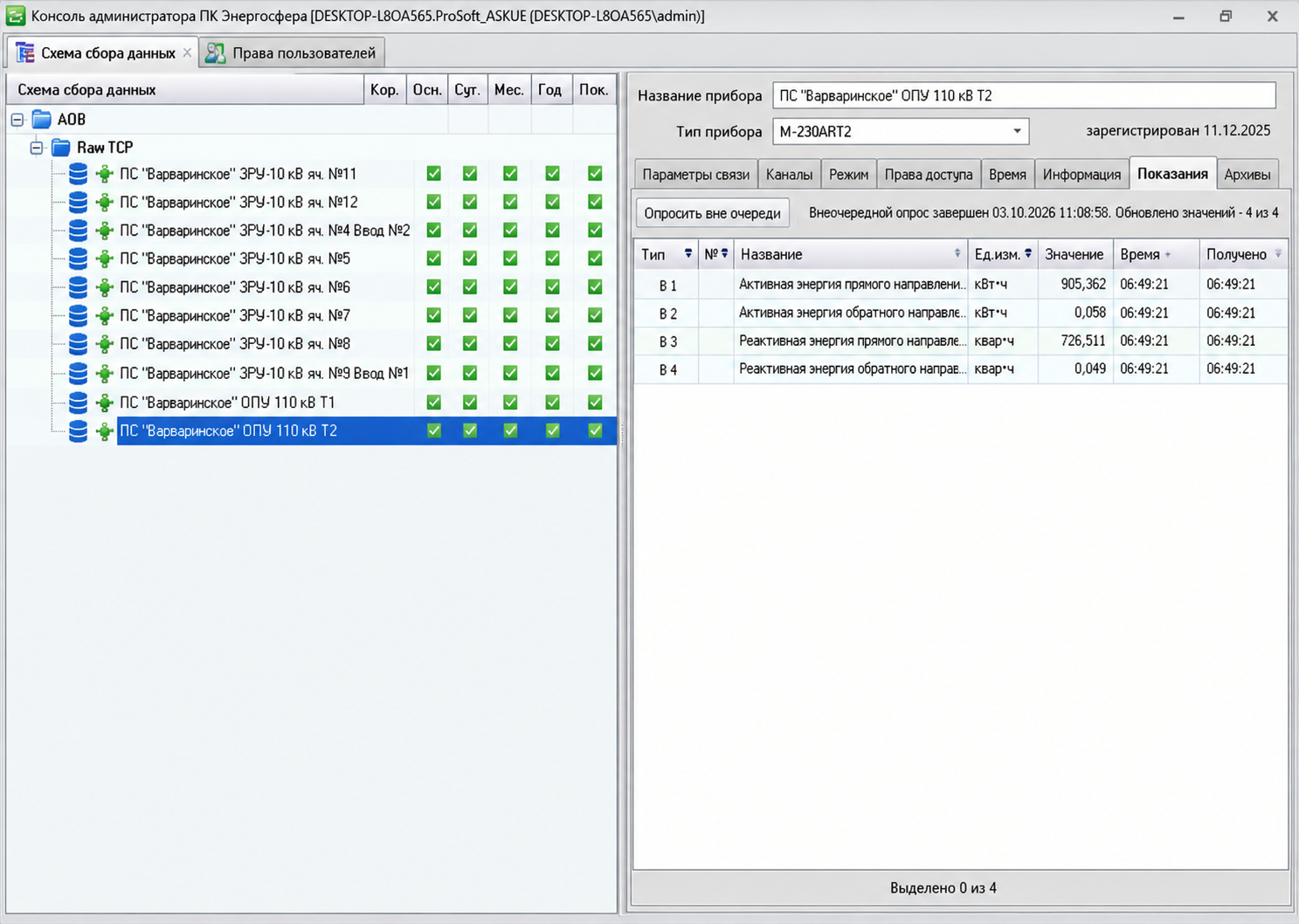Image resolution: width=1299 pixels, height=924 pixels.
Task: Sort by the Получено column header
Action: click(1243, 254)
